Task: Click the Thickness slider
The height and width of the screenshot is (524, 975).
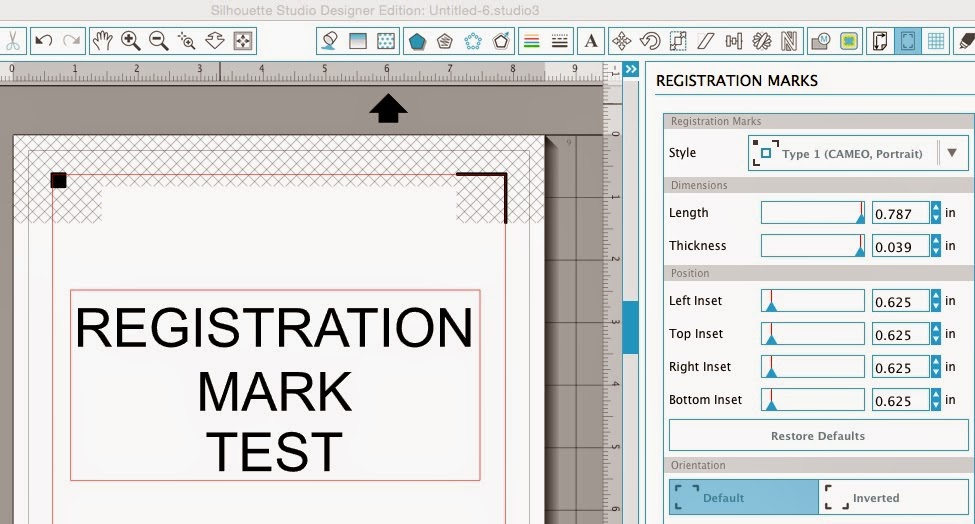Action: tap(813, 246)
